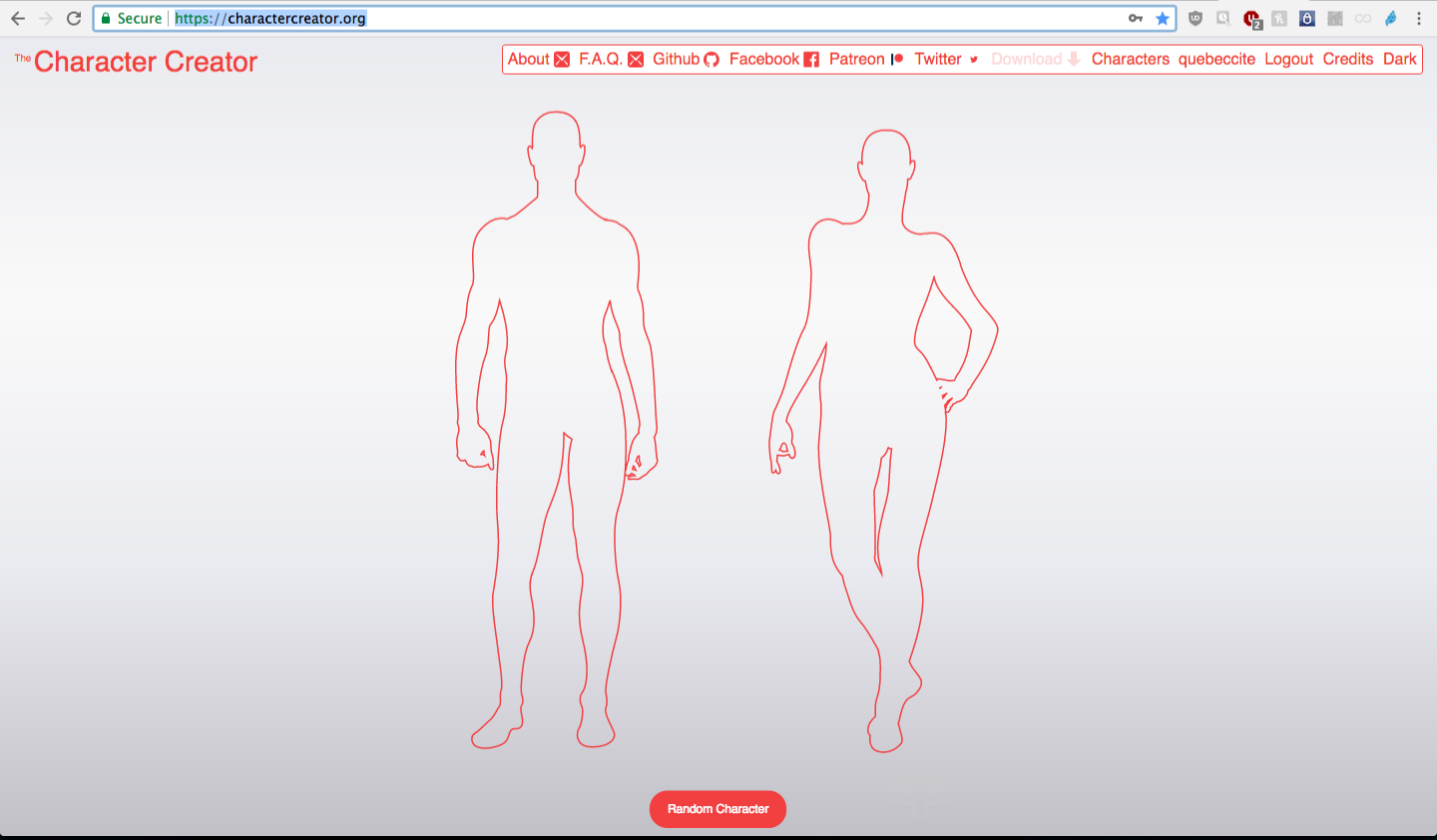This screenshot has width=1437, height=840.
Task: Open the blue padlock extension icon
Action: click(1307, 18)
